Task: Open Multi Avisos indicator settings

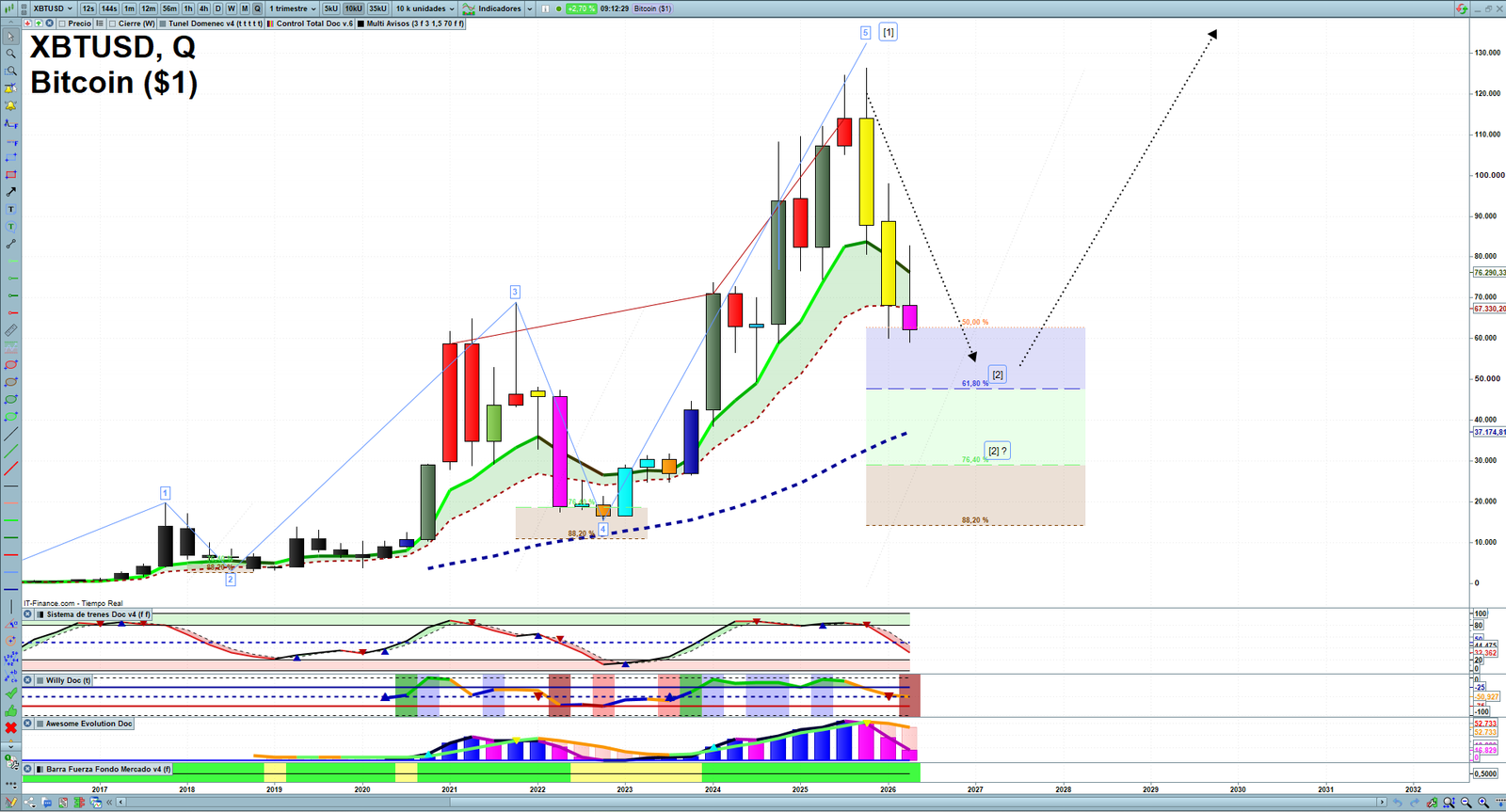Action: click(410, 24)
